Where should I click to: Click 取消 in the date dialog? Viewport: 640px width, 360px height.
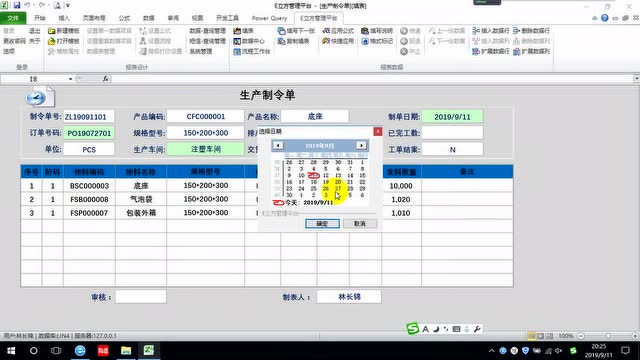point(360,224)
